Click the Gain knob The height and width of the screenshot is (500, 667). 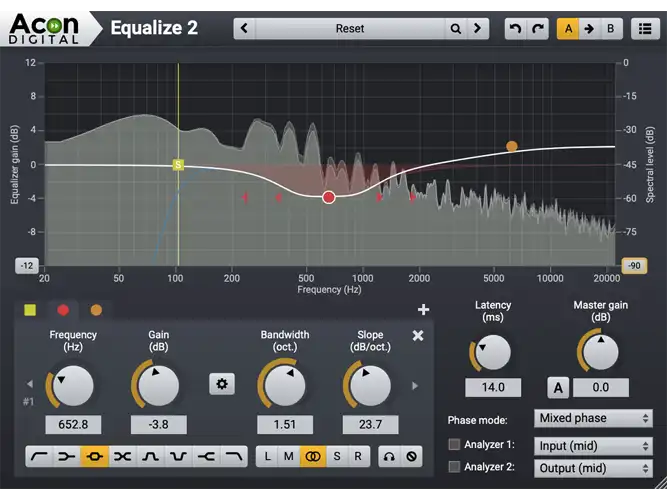(x=158, y=386)
